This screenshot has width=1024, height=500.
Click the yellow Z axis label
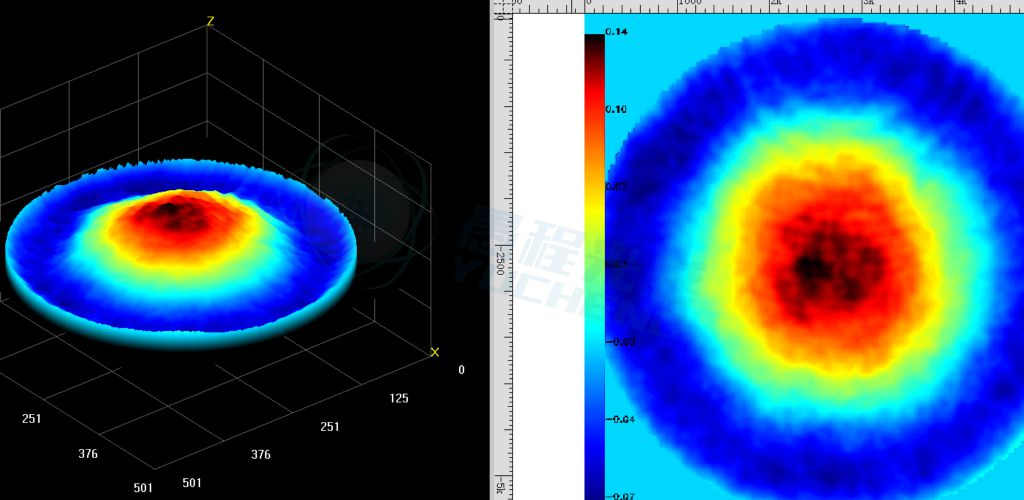[x=210, y=22]
